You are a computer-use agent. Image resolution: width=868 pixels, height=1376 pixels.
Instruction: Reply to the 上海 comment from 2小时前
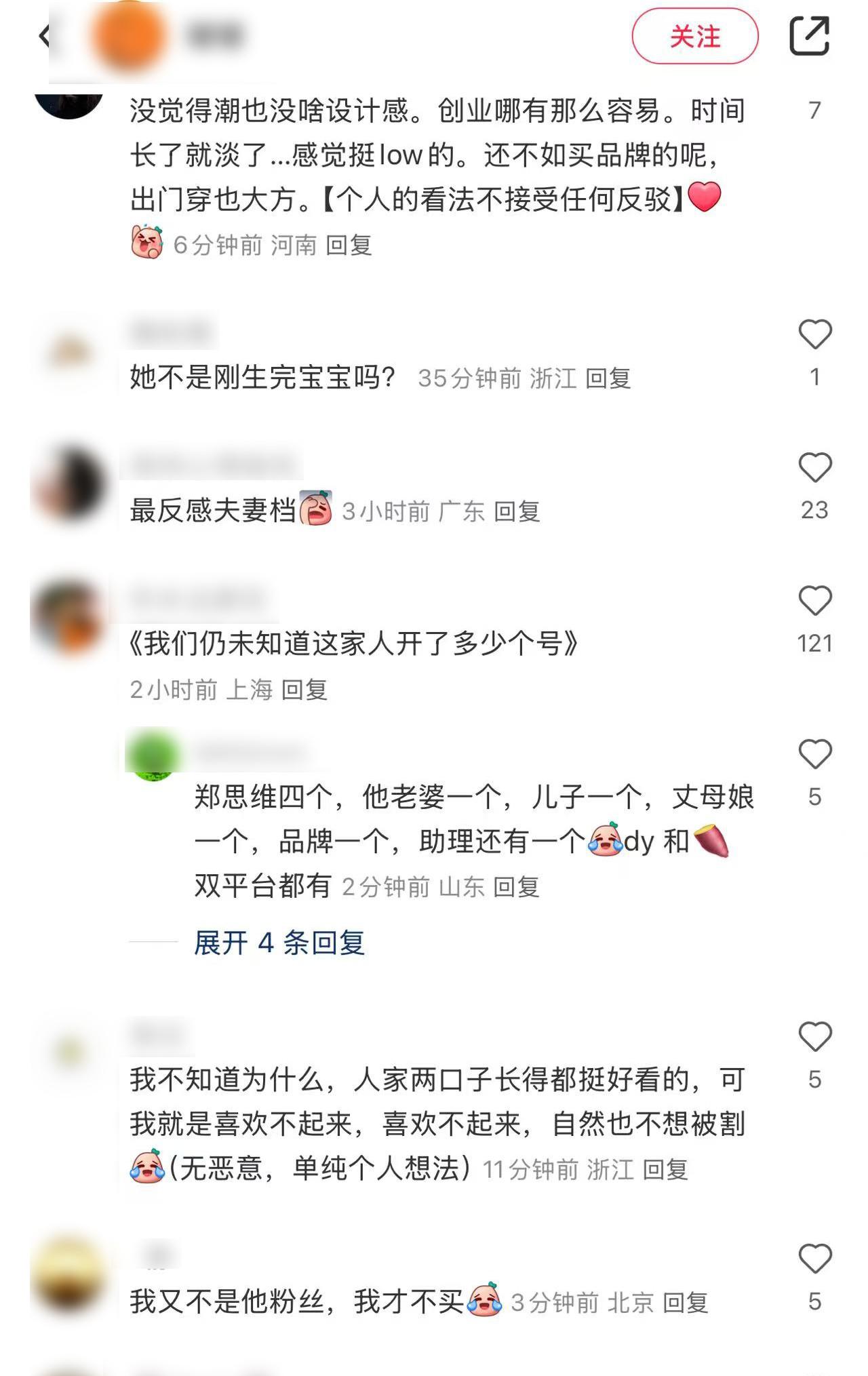coord(304,690)
